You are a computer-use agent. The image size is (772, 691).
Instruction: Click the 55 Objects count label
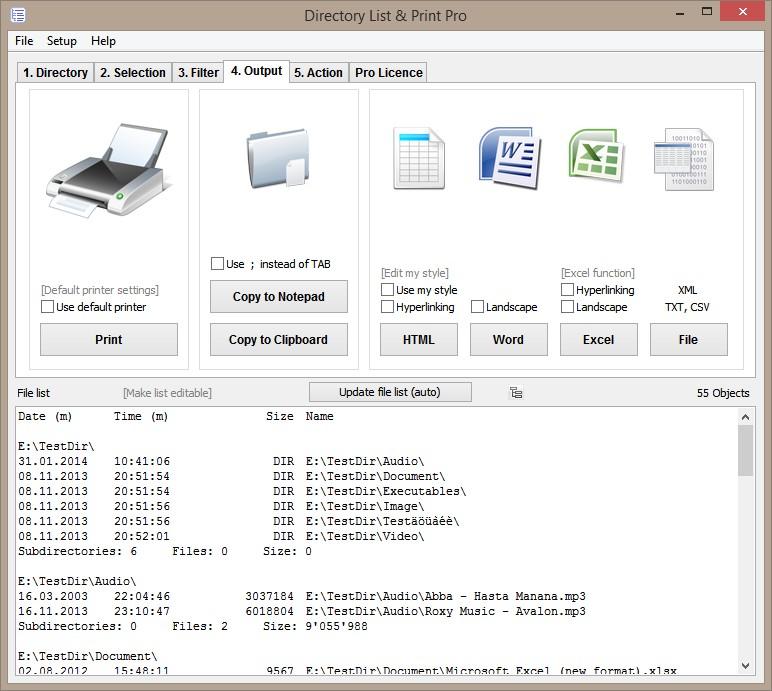coord(723,393)
